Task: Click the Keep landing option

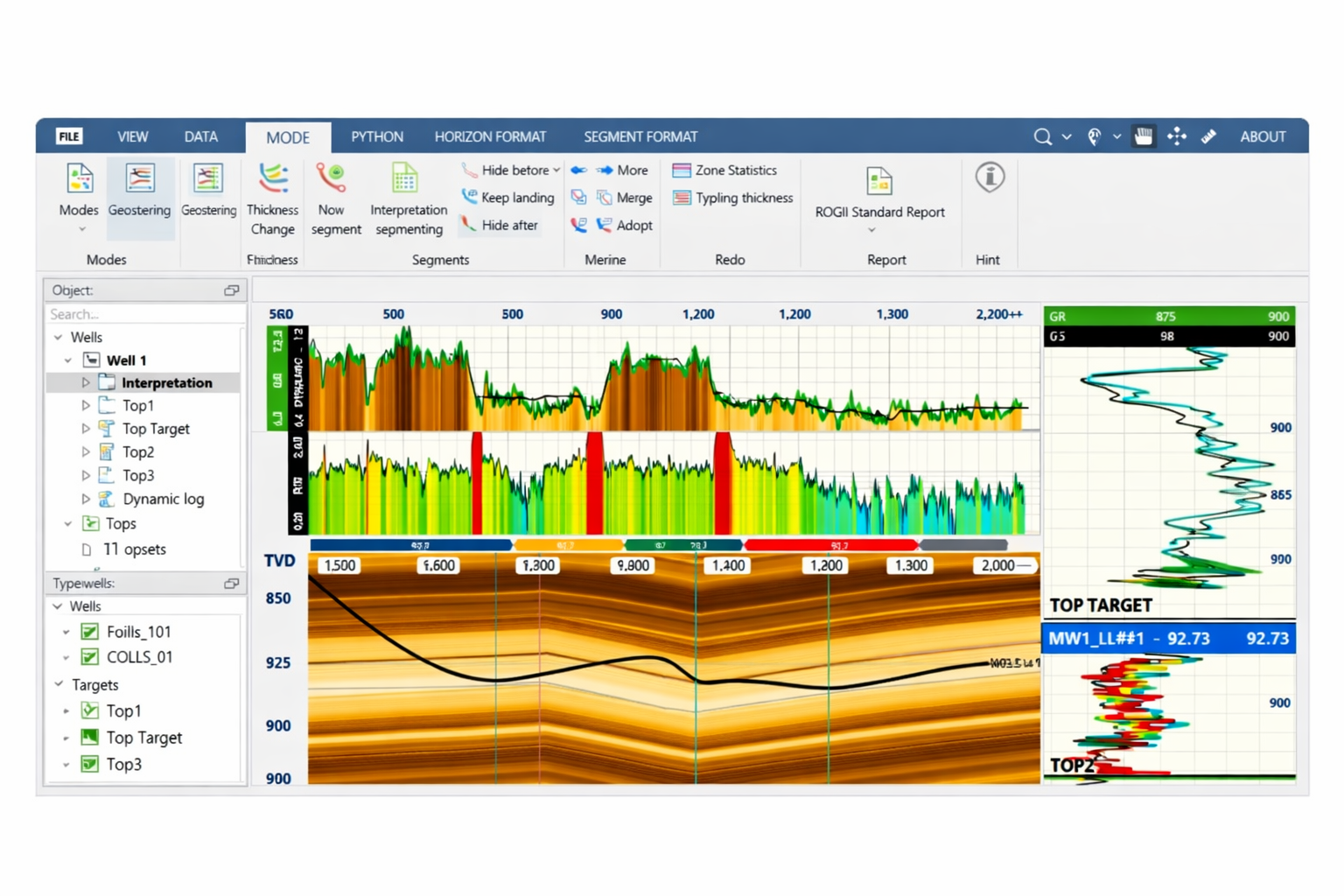Action: coord(508,198)
